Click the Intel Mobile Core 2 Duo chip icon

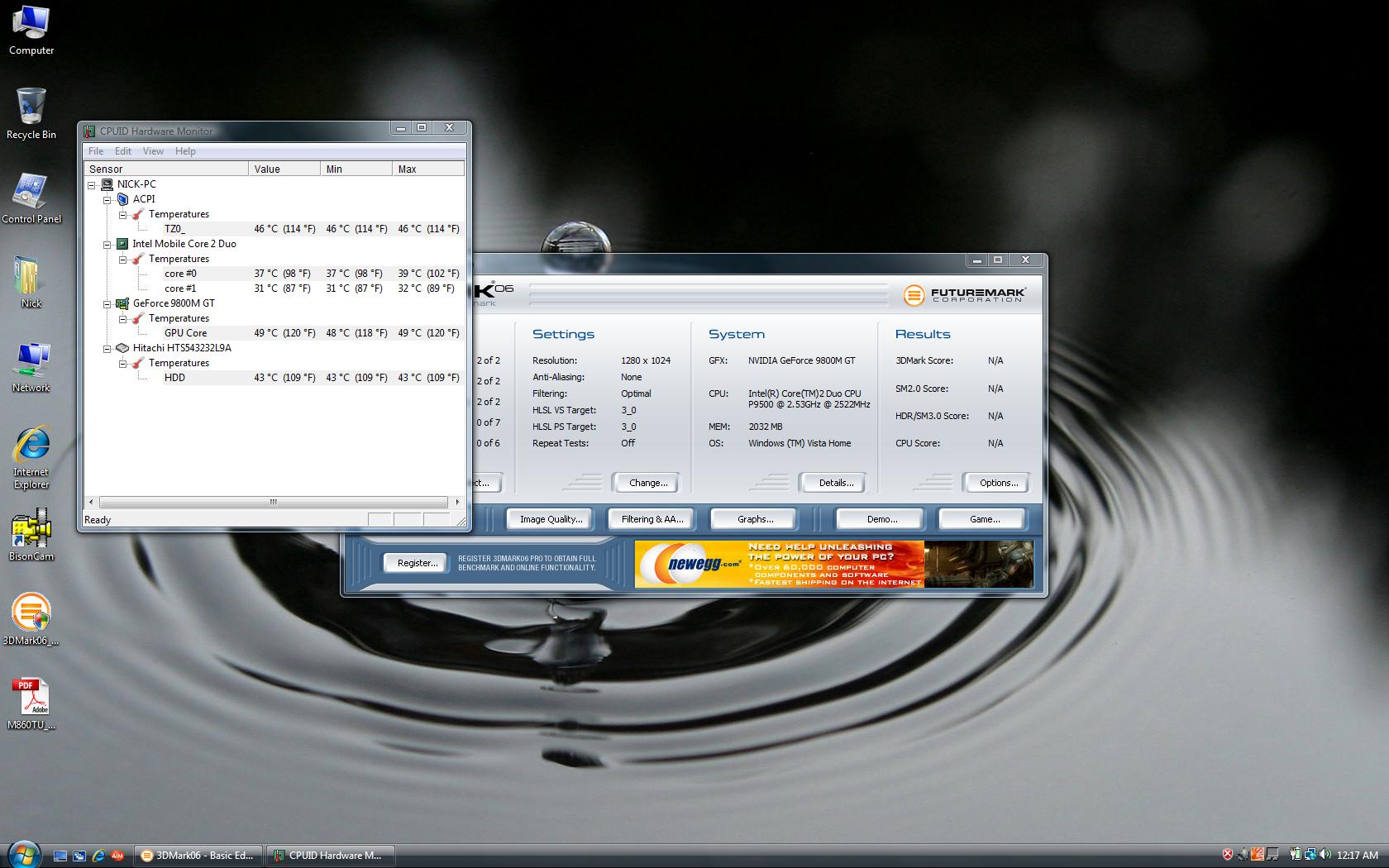[x=122, y=244]
